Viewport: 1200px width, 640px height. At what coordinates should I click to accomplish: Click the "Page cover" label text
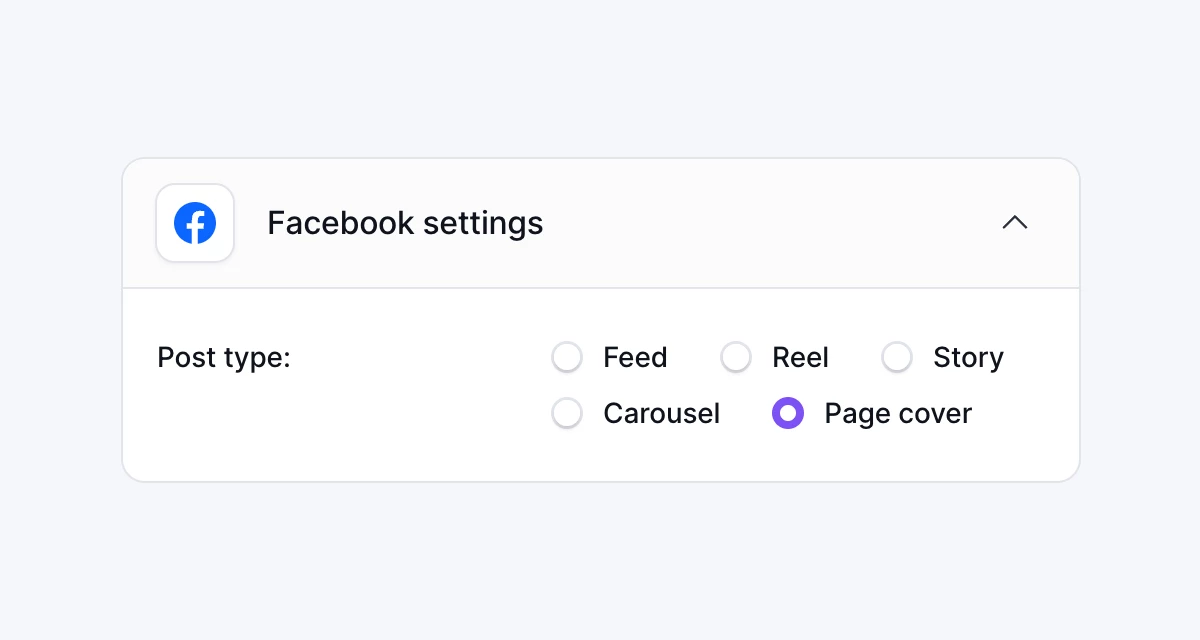tap(898, 413)
